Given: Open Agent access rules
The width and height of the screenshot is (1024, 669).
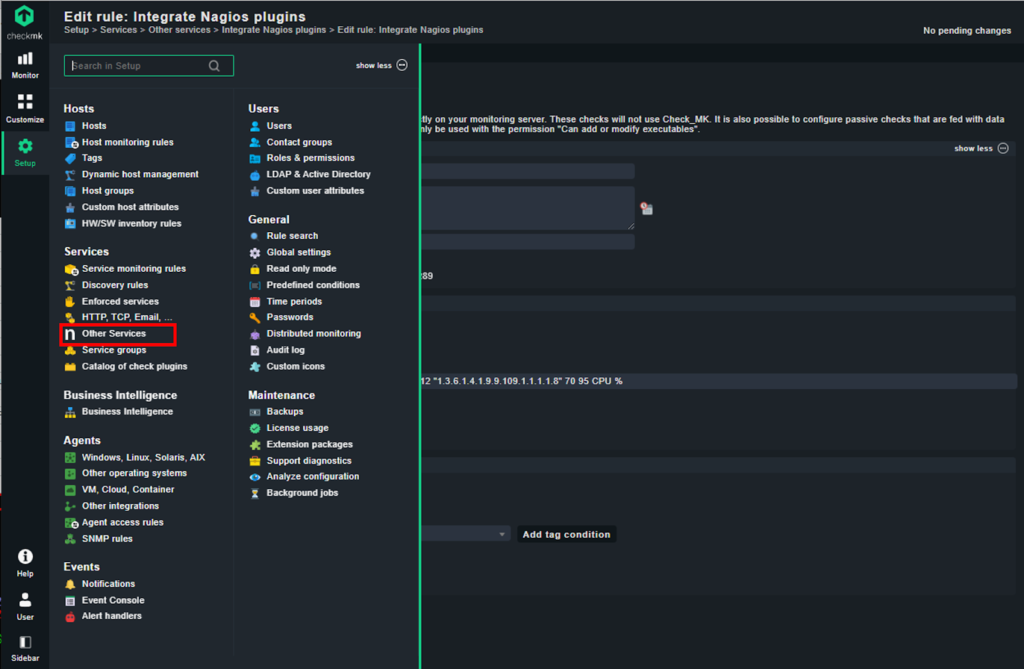Looking at the screenshot, I should pyautogui.click(x=123, y=523).
